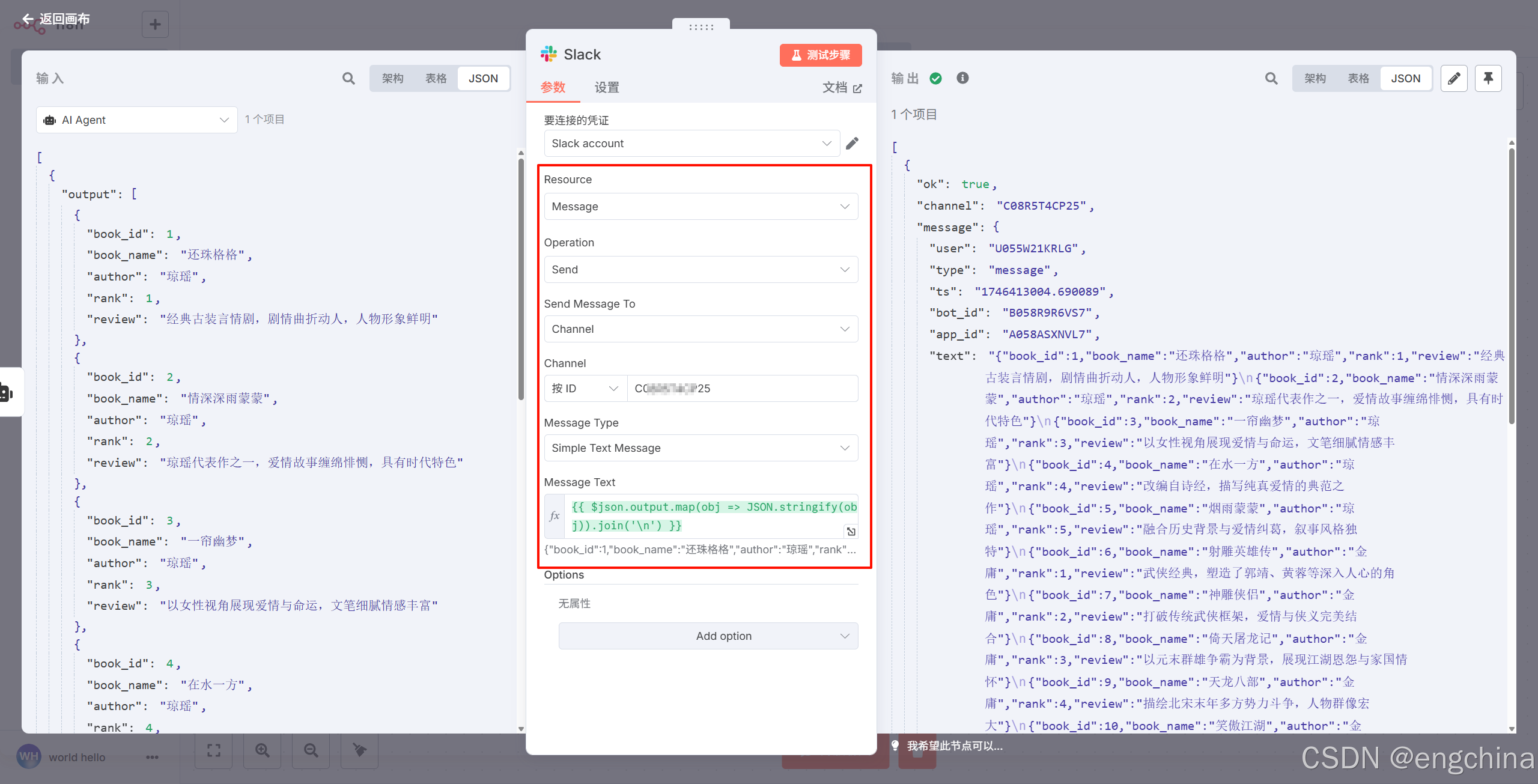Click the output info icon
Image resolution: width=1538 pixels, height=784 pixels.
coord(962,78)
